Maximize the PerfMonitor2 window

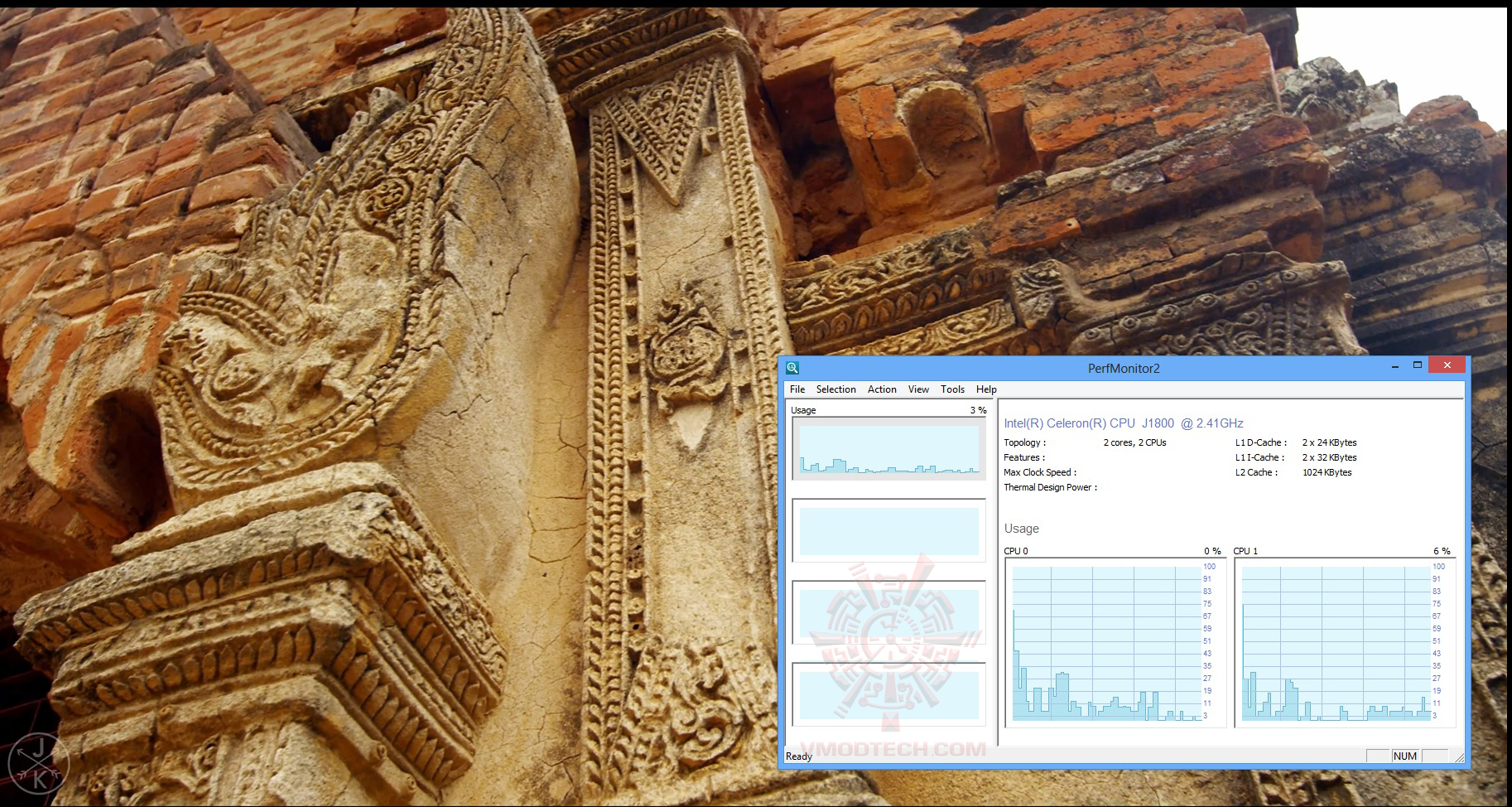(x=1418, y=365)
